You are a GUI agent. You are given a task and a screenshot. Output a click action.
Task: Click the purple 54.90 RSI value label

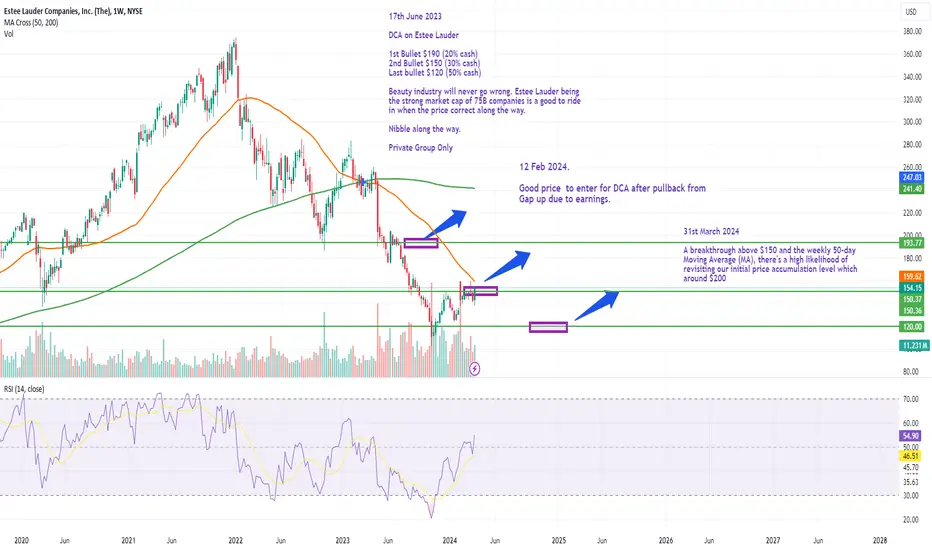click(x=911, y=436)
